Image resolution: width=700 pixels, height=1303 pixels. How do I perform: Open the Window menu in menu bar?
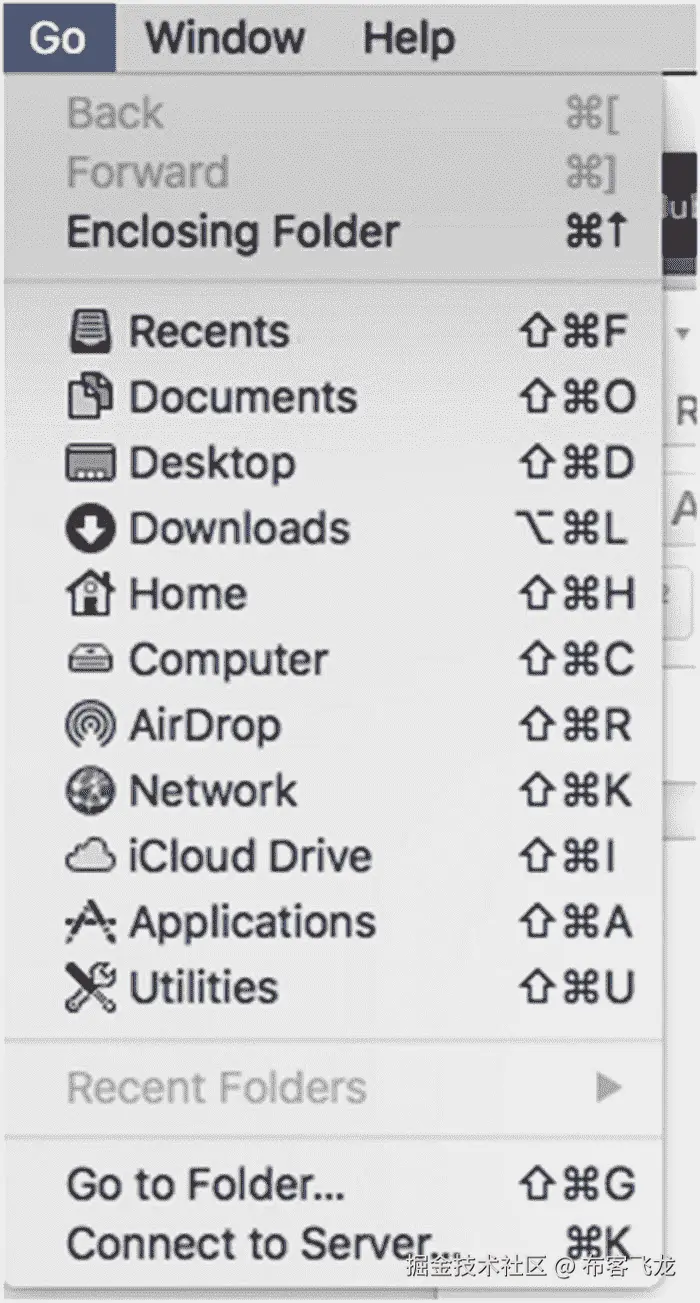pos(225,38)
